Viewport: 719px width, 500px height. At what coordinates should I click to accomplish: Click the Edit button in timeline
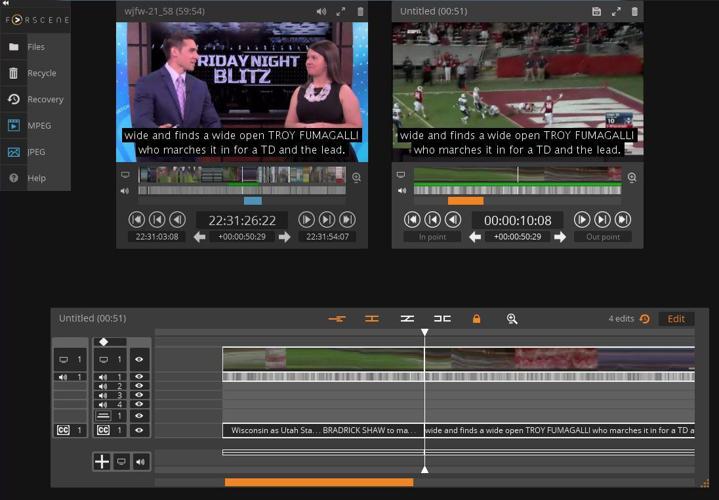[x=676, y=319]
